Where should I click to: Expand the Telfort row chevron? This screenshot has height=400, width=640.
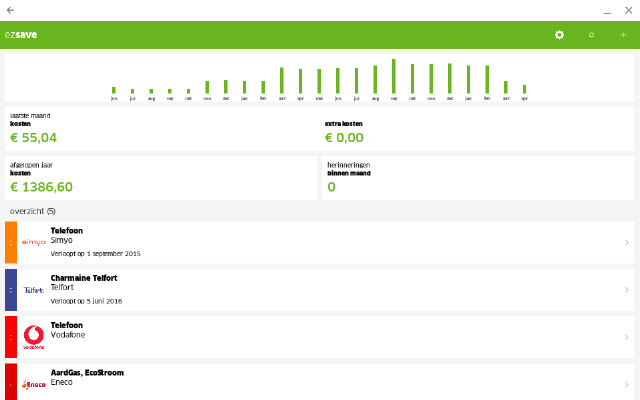tap(626, 290)
